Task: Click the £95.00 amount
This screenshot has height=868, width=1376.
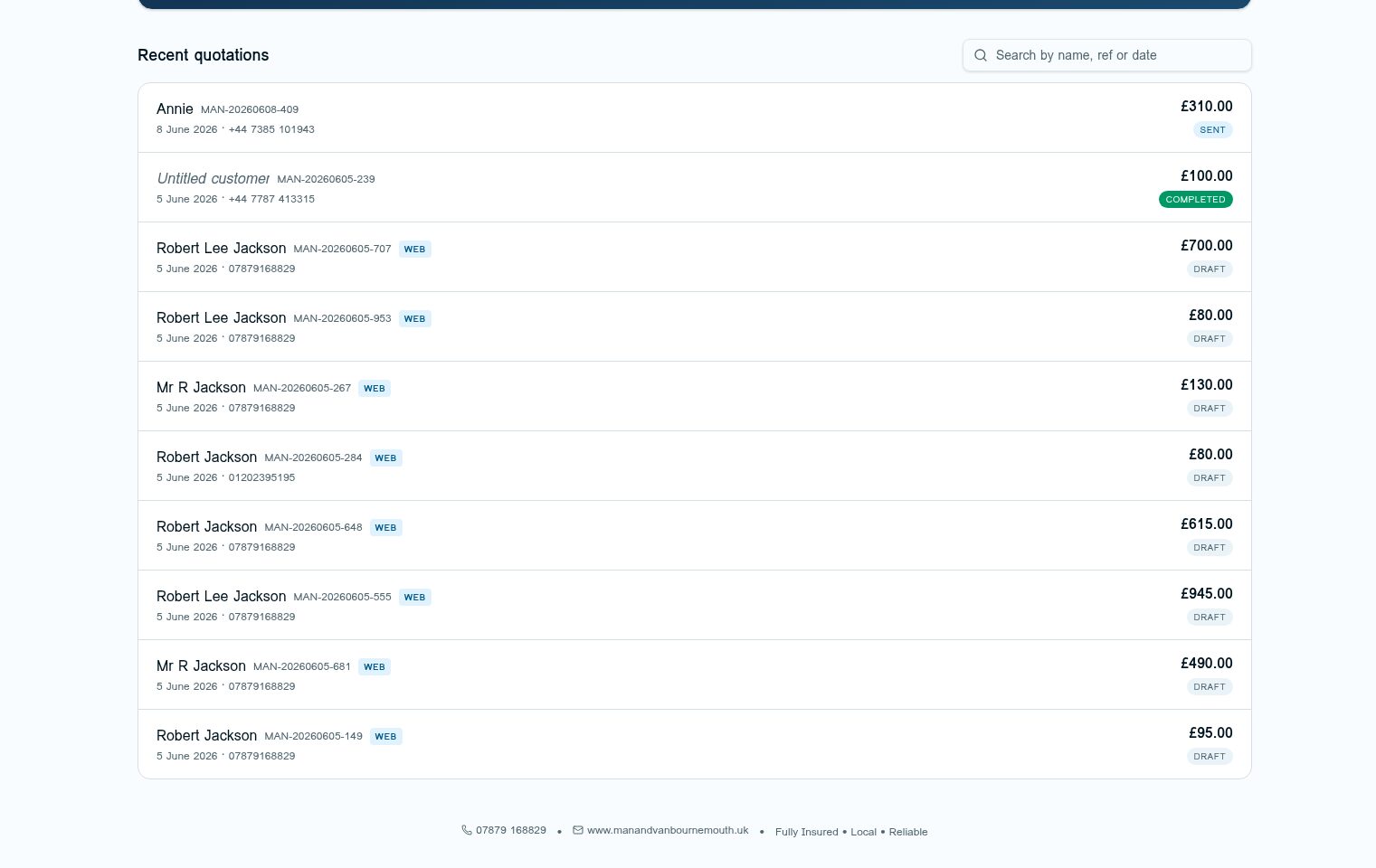Action: click(1210, 733)
